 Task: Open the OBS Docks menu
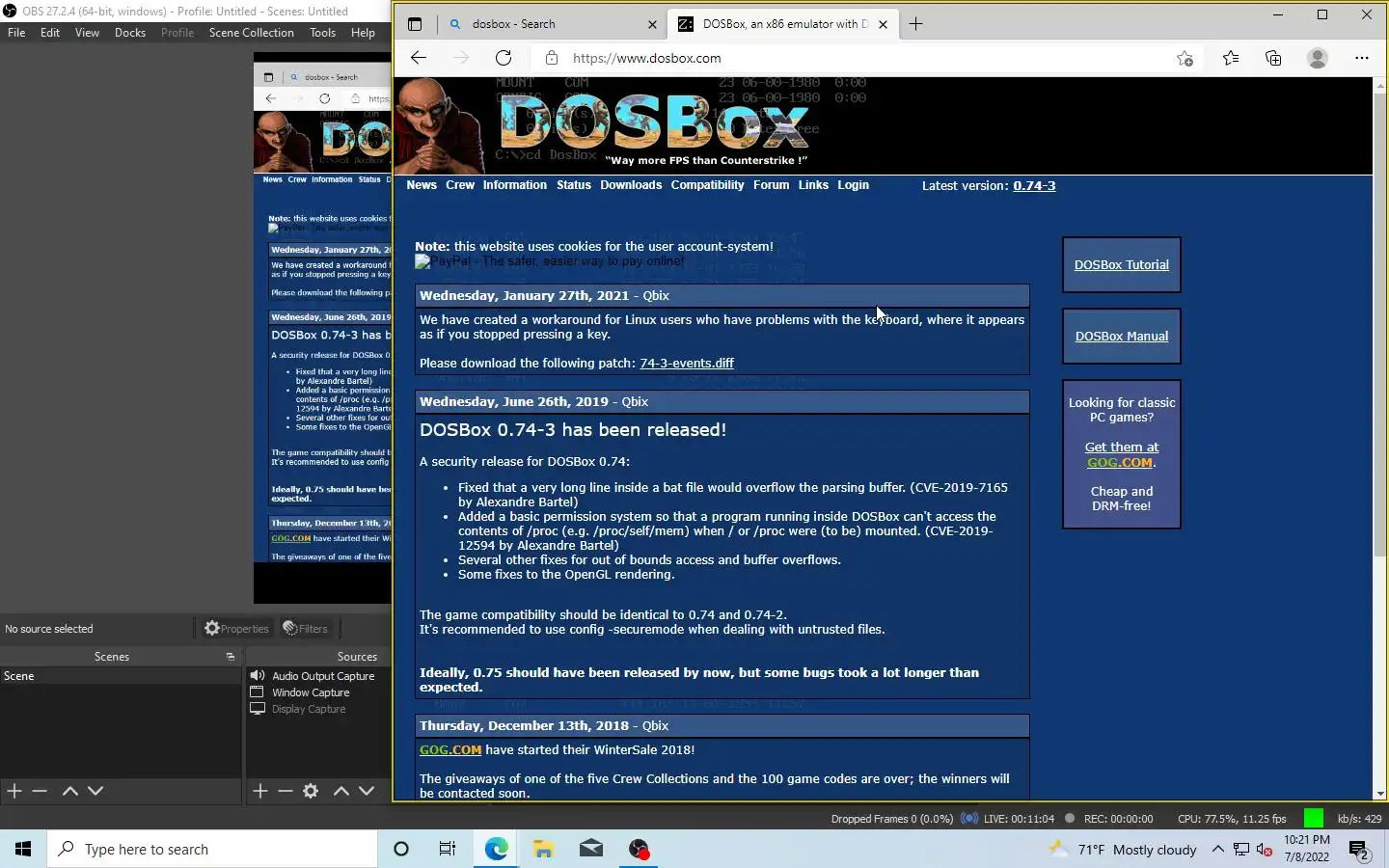pos(130,33)
